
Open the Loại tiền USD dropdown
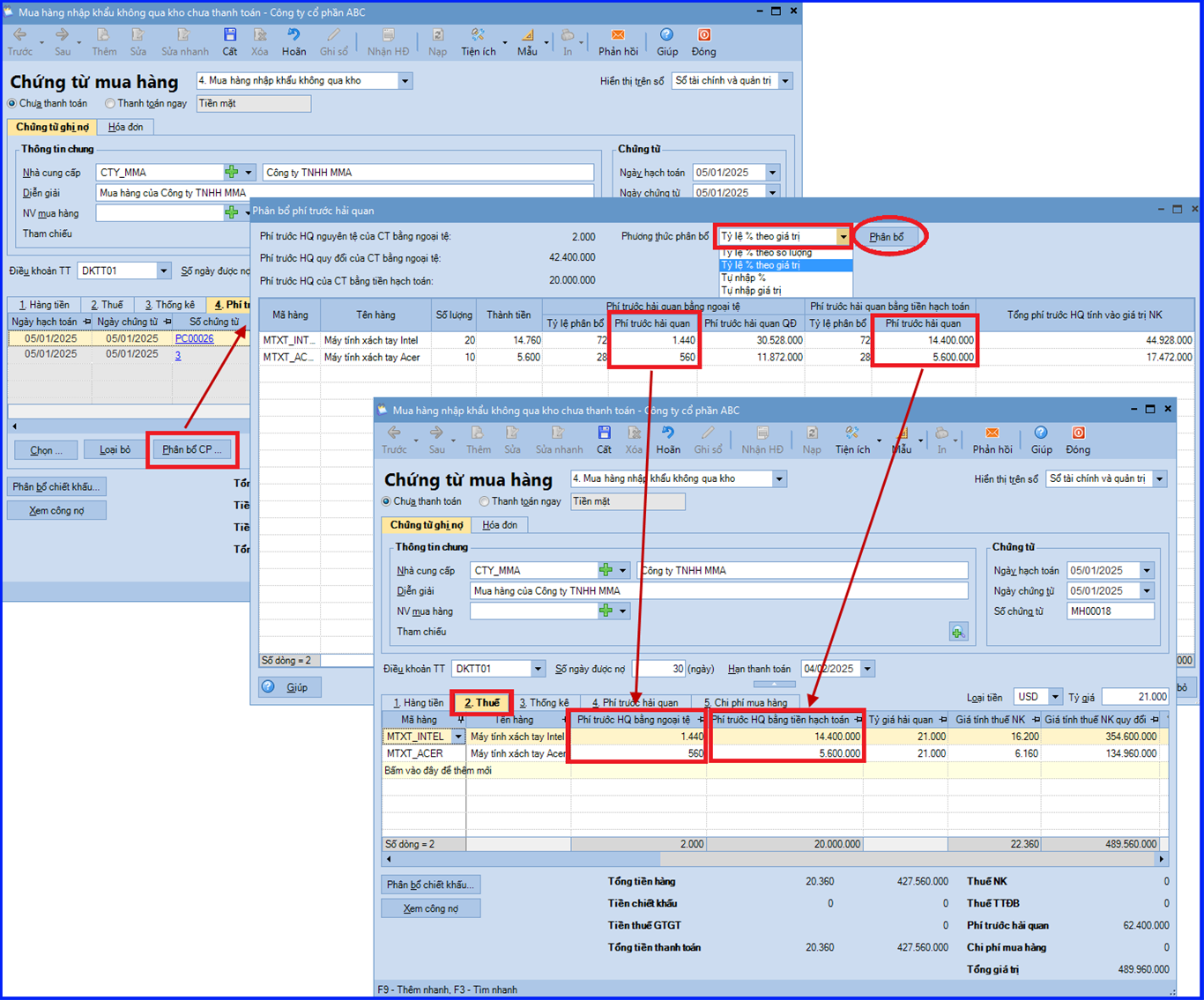pos(1055,697)
